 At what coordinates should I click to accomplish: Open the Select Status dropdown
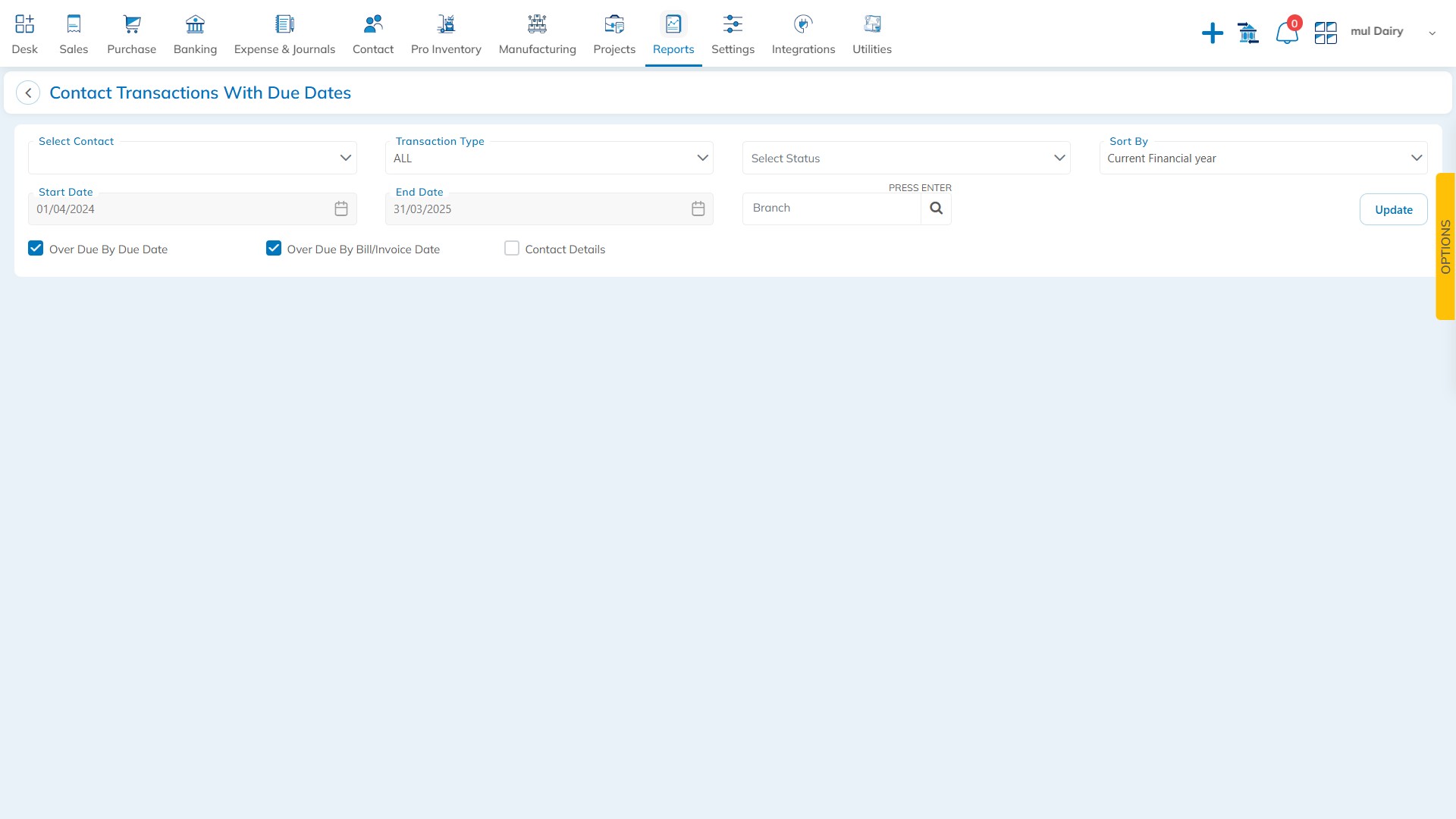(906, 158)
